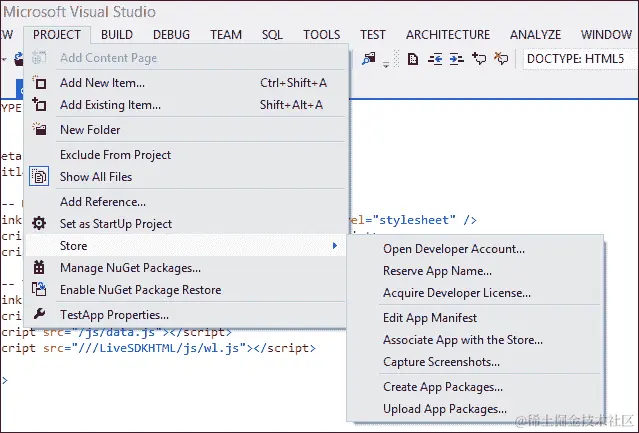Open the TEAM menu
This screenshot has height=433, width=639.
[x=226, y=35]
